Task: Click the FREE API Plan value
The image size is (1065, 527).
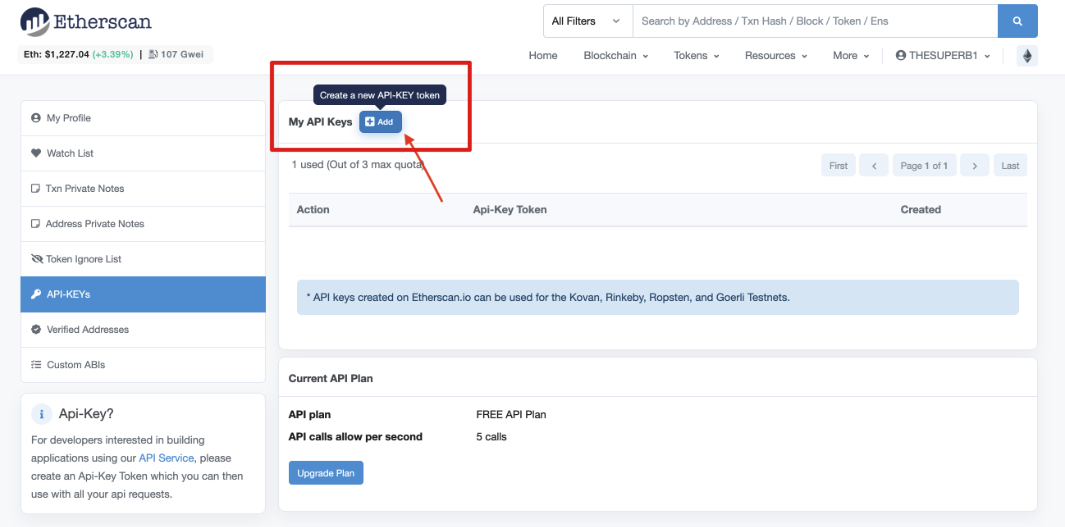Action: point(511,414)
